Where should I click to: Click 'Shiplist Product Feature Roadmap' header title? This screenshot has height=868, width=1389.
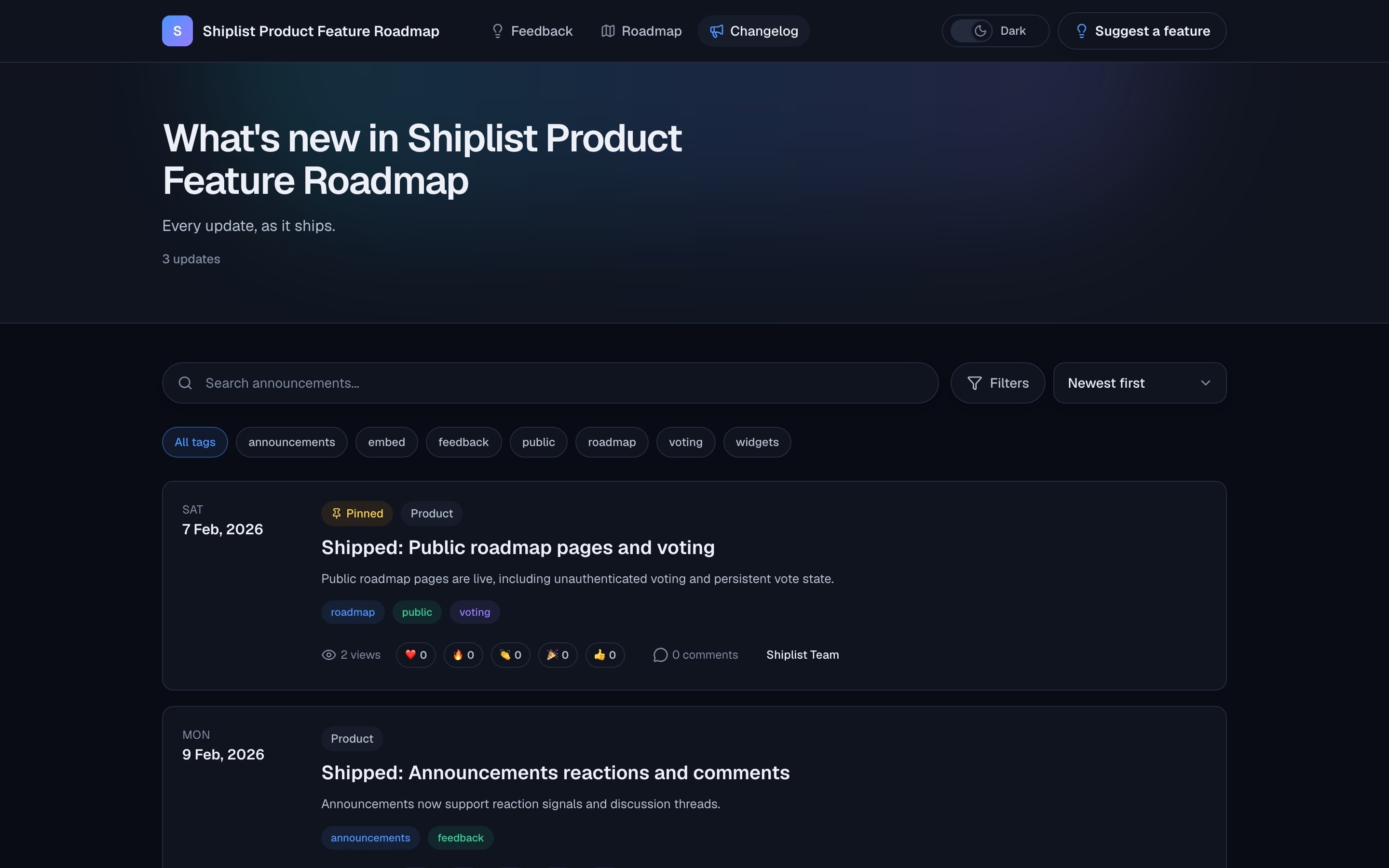click(321, 31)
